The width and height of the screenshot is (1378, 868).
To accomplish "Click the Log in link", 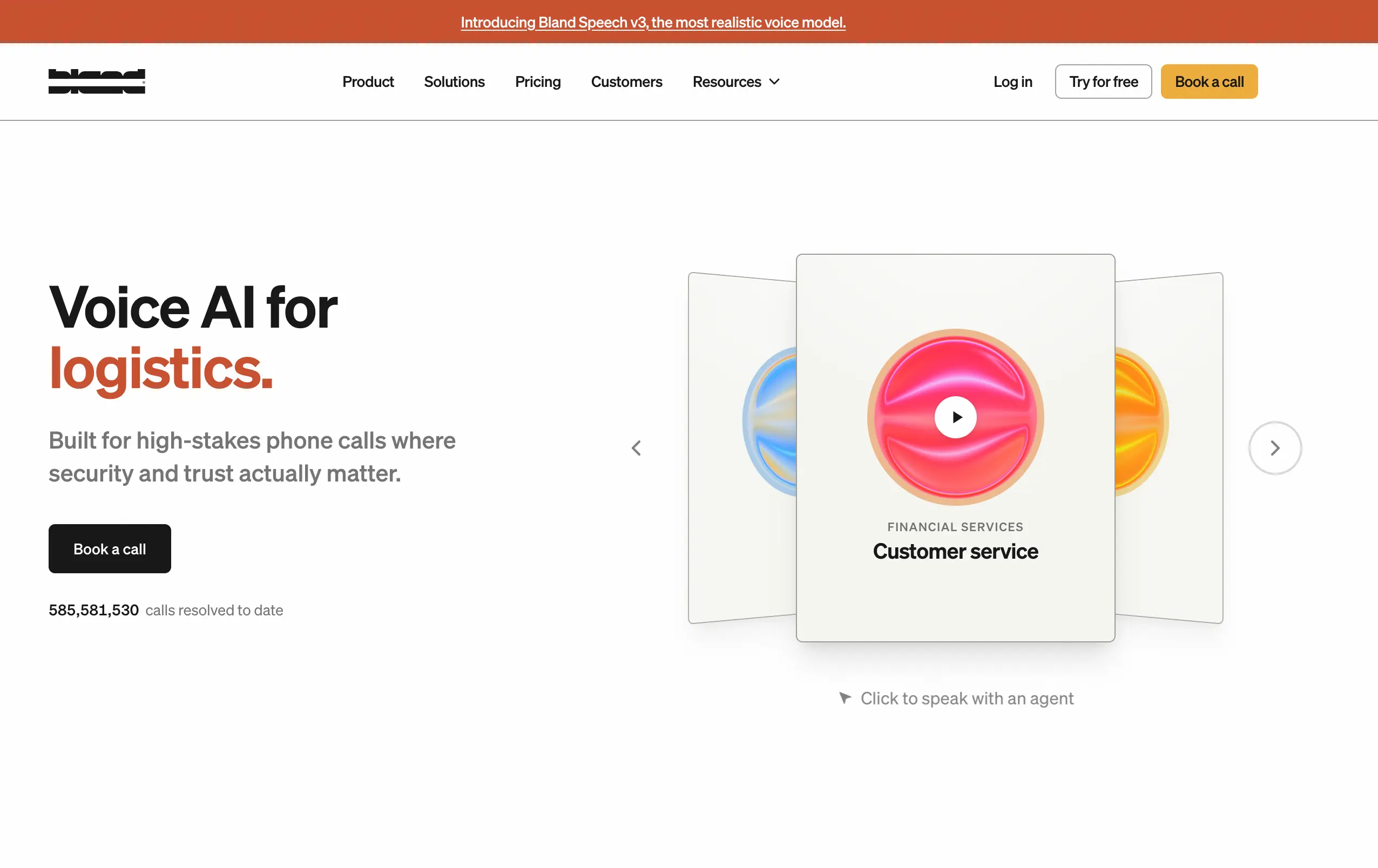I will pyautogui.click(x=1012, y=82).
